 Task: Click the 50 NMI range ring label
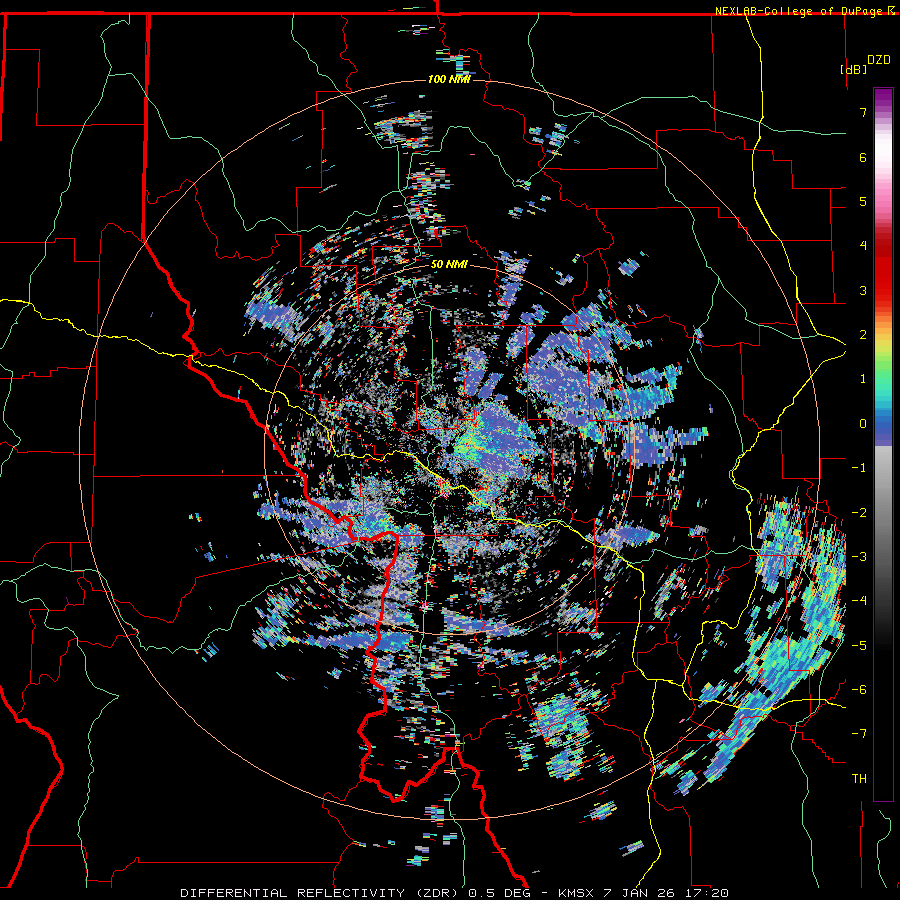tap(449, 265)
